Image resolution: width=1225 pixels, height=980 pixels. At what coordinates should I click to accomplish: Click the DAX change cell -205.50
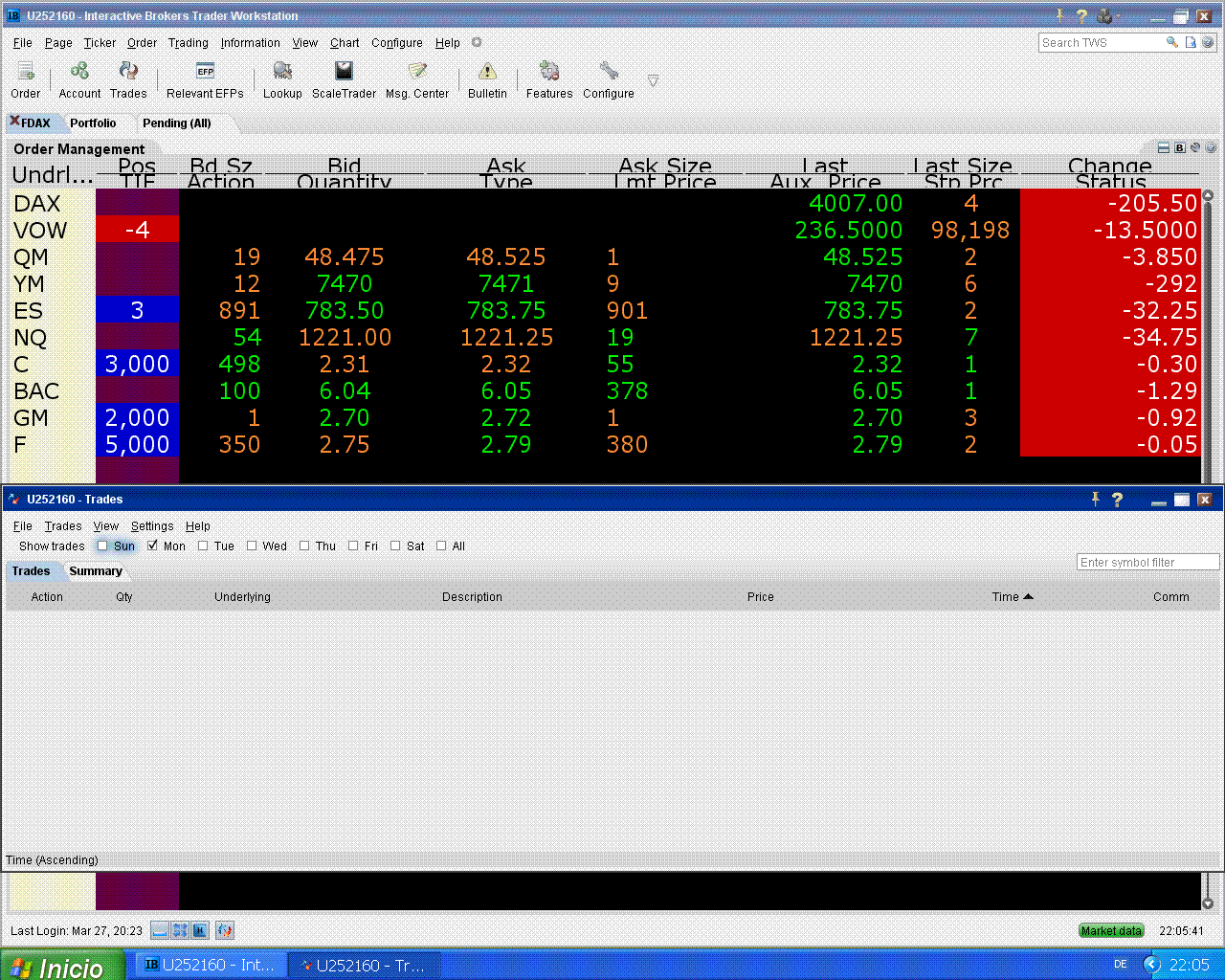point(1110,203)
